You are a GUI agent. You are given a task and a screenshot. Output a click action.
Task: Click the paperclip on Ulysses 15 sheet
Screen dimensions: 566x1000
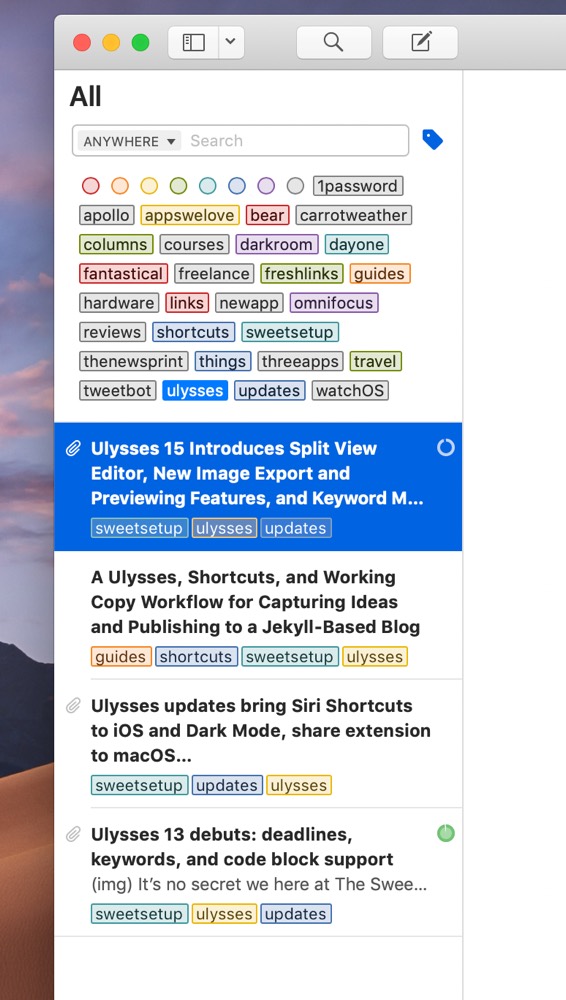coord(73,449)
